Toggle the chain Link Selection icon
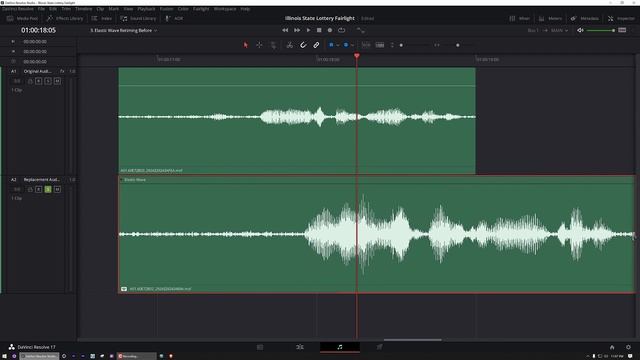 (316, 45)
